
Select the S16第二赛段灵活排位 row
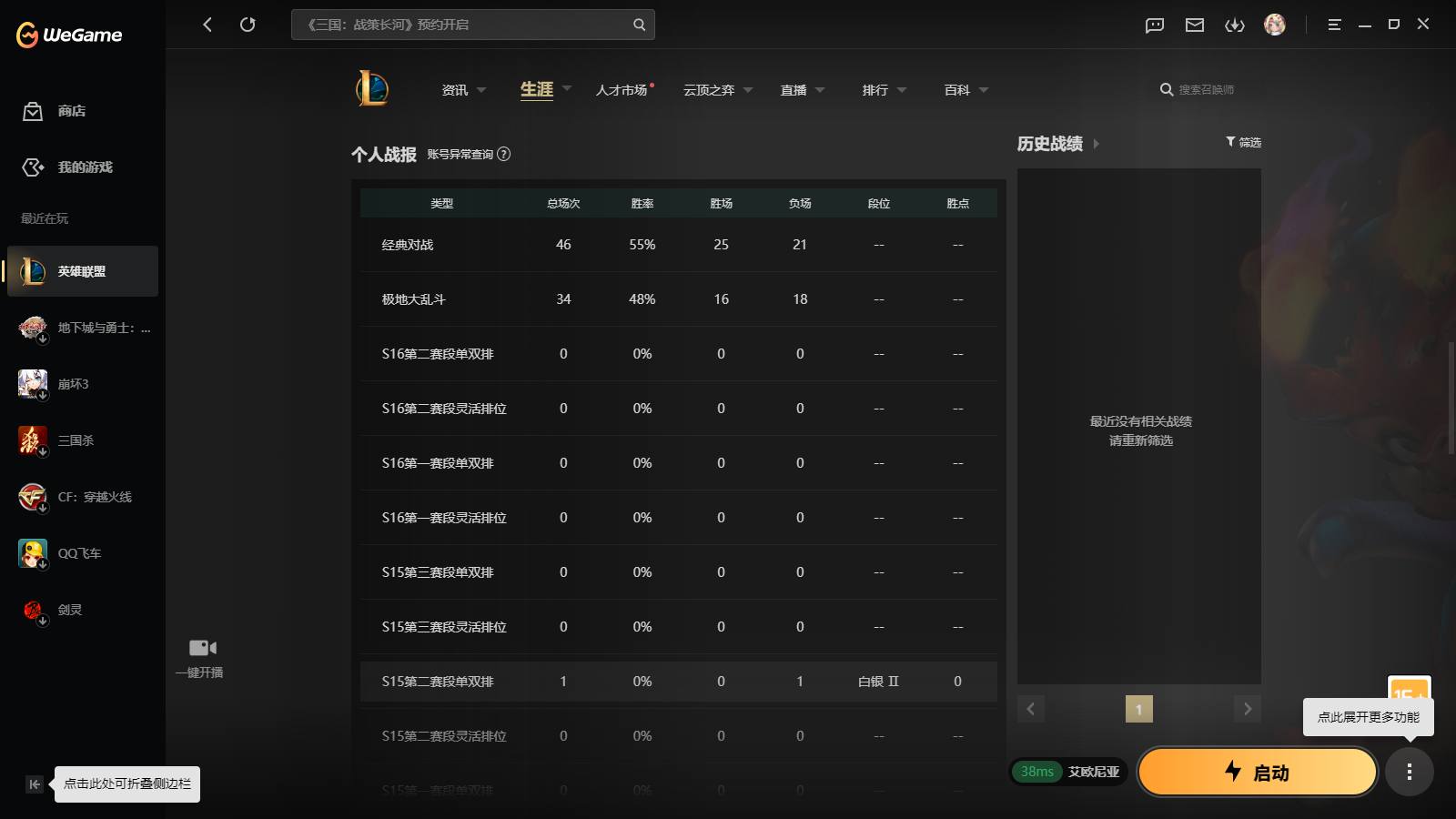(679, 409)
